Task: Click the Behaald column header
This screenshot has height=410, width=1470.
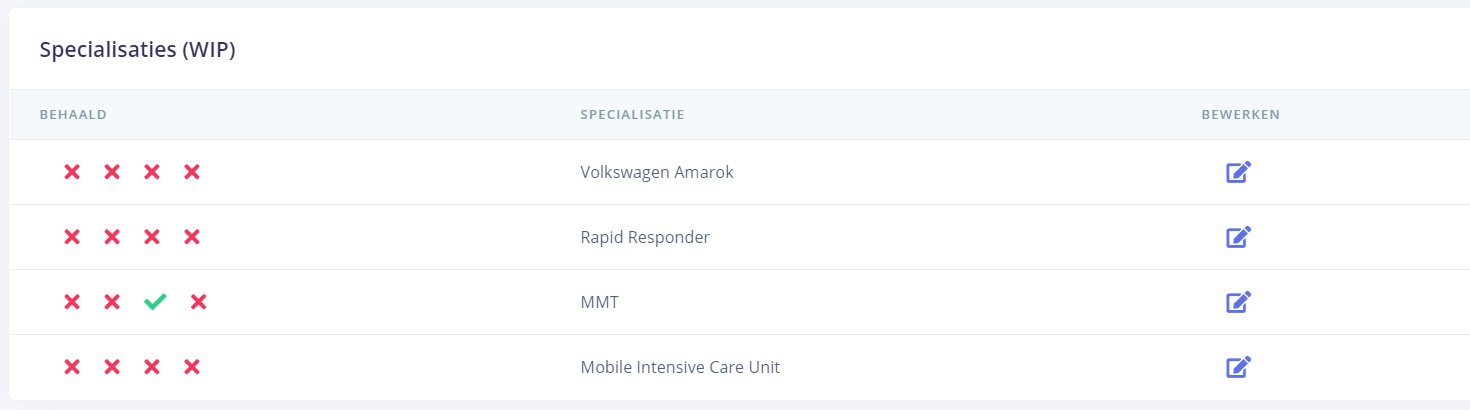Action: tap(73, 115)
